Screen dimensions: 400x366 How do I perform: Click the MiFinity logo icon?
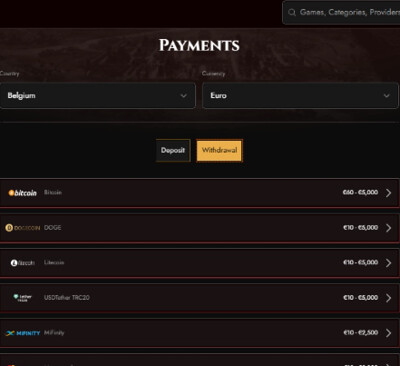23,333
